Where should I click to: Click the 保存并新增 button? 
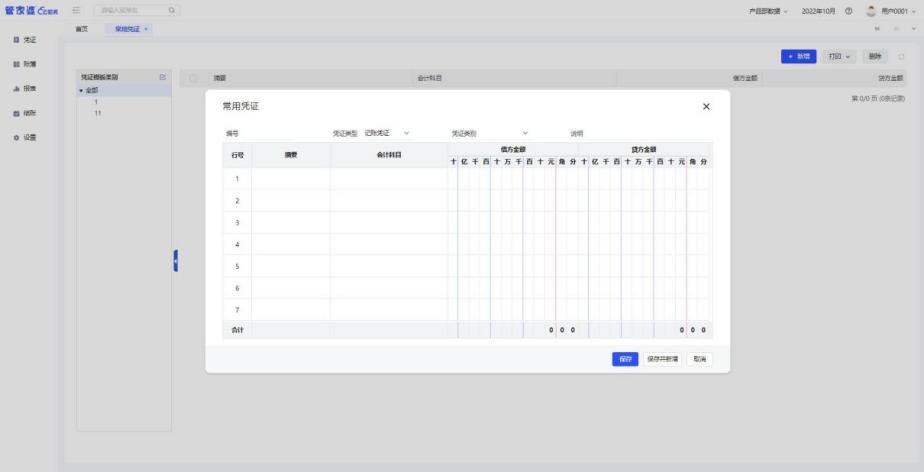coord(662,359)
